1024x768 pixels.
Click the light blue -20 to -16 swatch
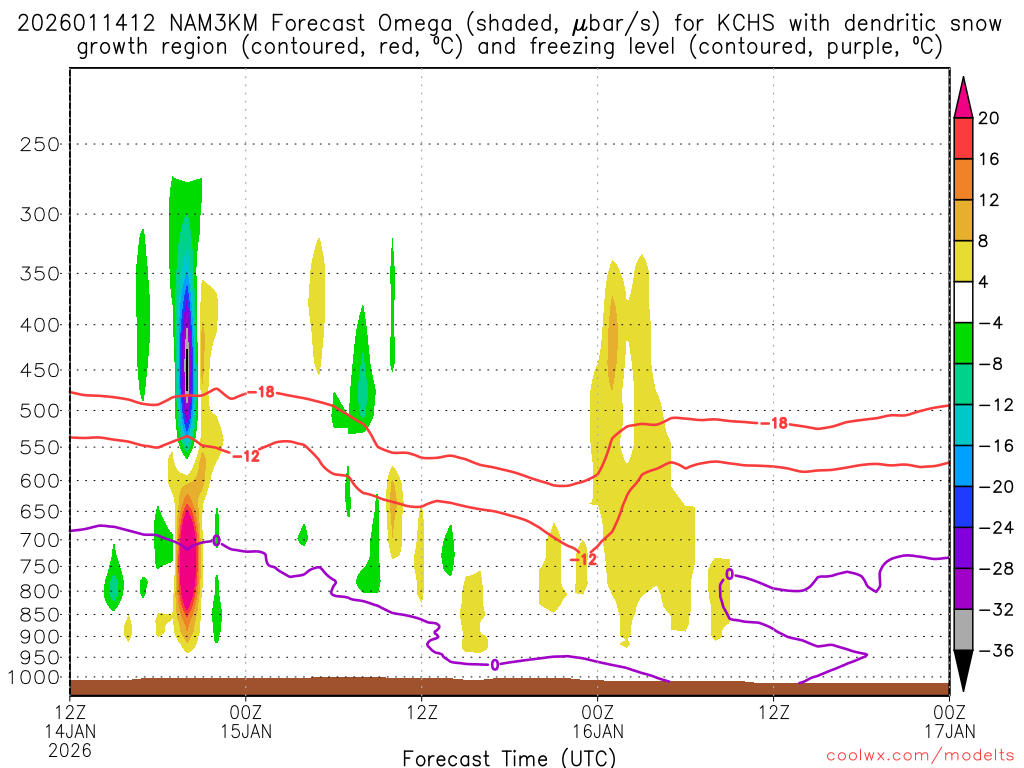tap(963, 466)
